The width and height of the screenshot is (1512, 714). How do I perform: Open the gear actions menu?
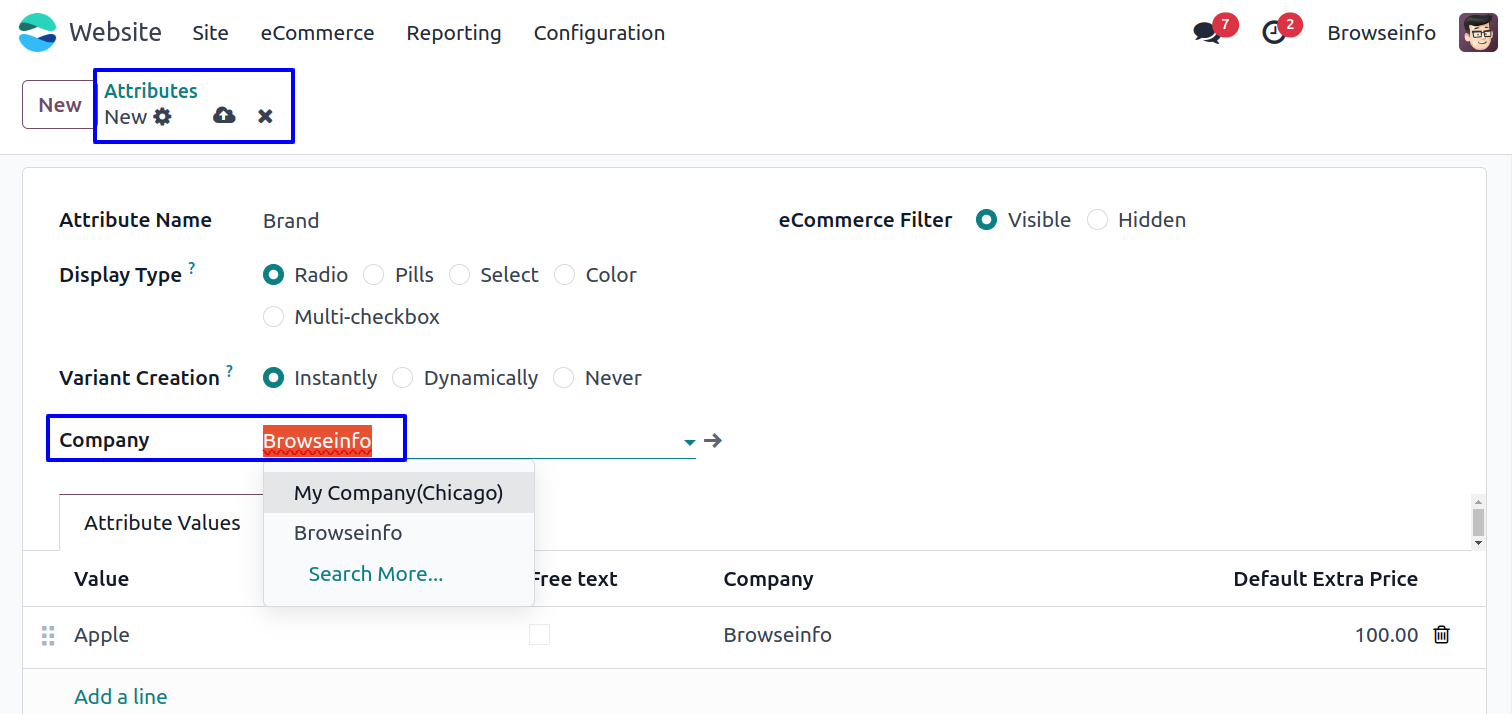162,117
